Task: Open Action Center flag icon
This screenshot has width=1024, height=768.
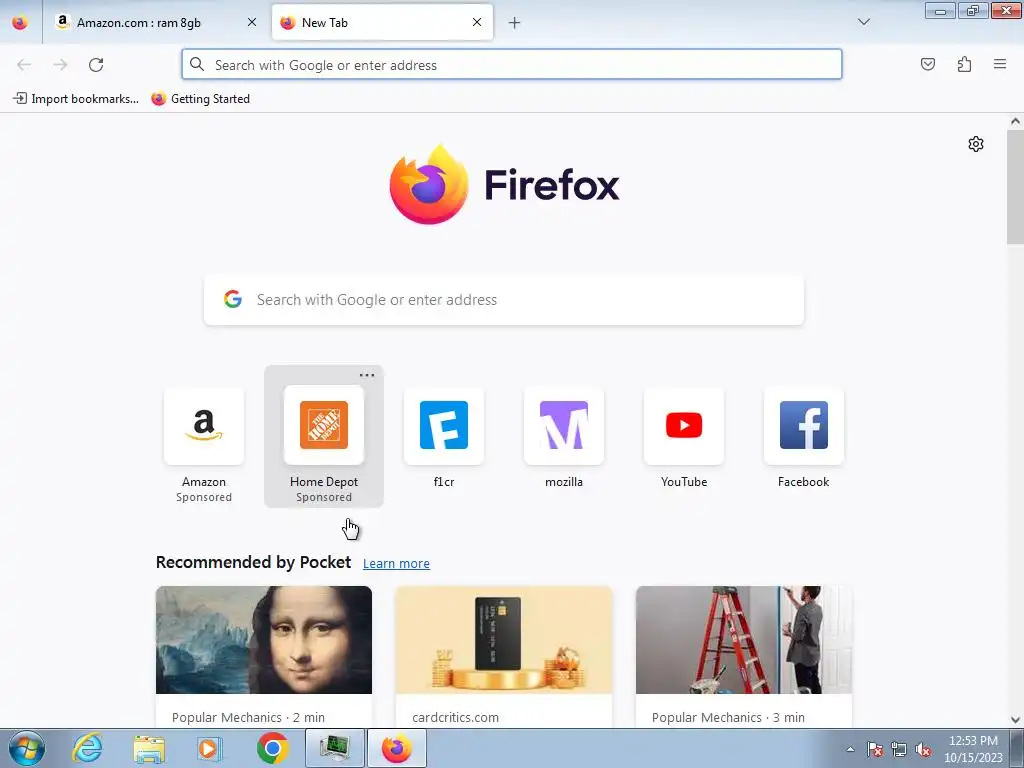Action: (875, 749)
